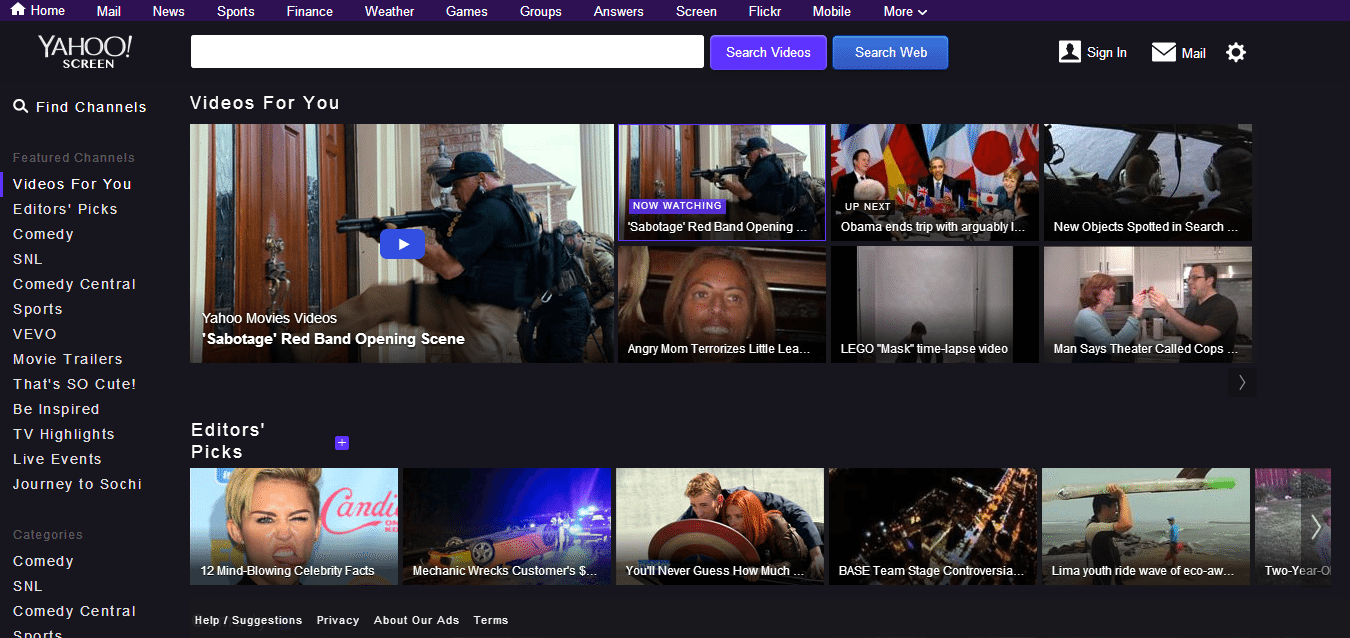Click the video search input field
Screen dimensions: 1350x638
[447, 52]
